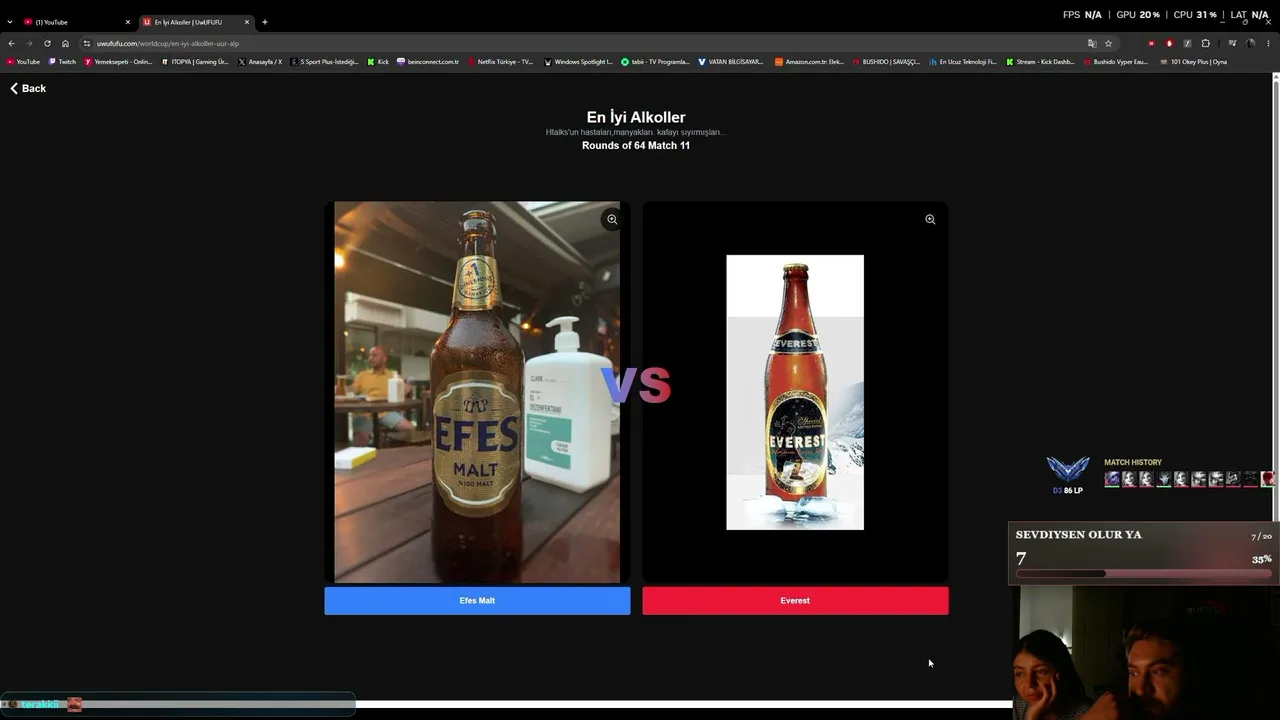The height and width of the screenshot is (720, 1280).
Task: Open the Stream - Kick Dashboard bookmark
Action: (1040, 62)
